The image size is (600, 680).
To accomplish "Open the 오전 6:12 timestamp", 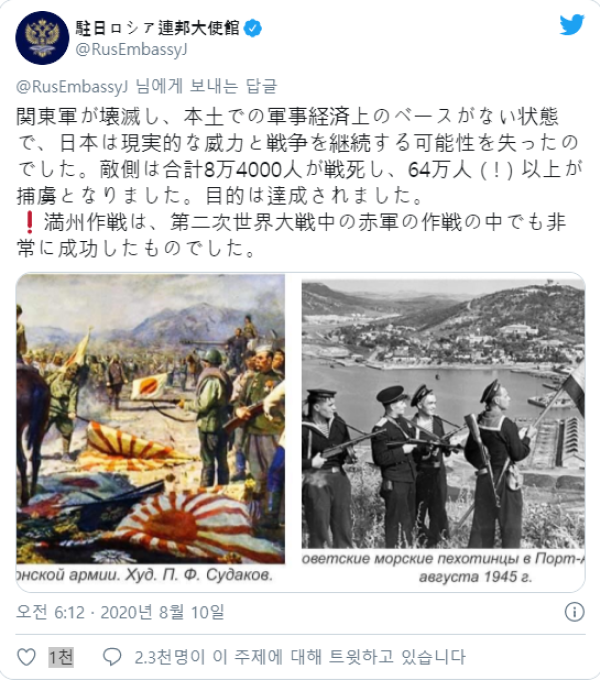I will [50, 612].
